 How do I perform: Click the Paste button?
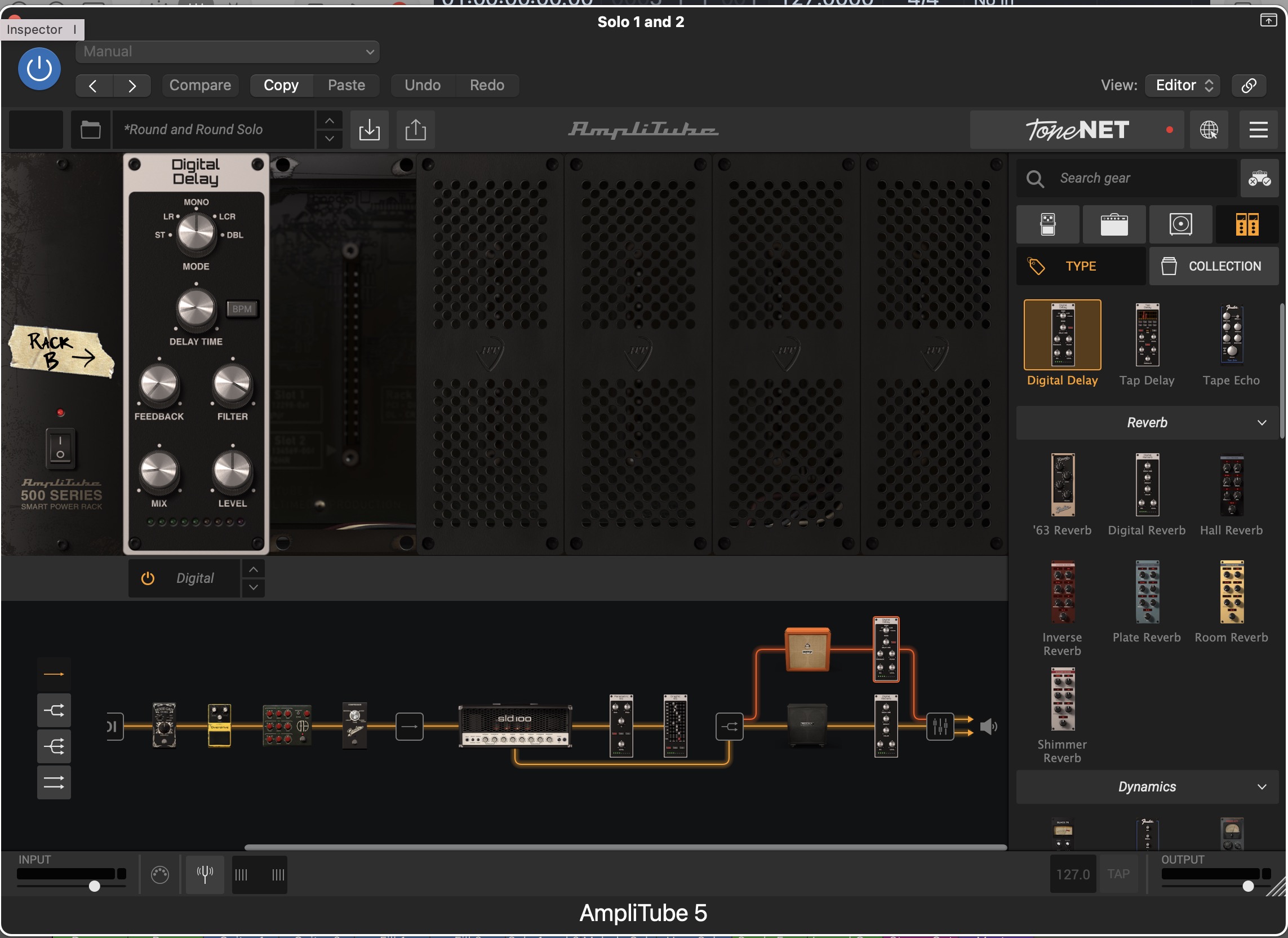point(347,85)
